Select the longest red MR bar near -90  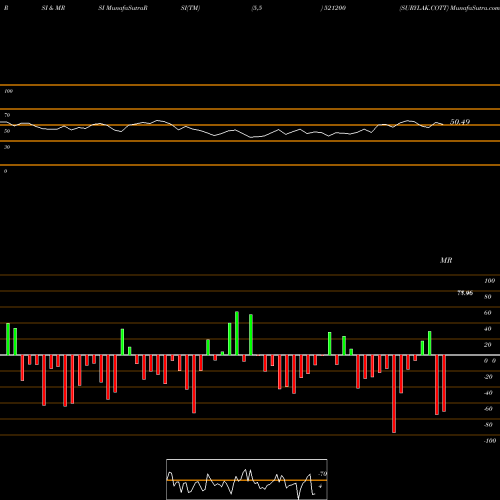tap(394, 394)
